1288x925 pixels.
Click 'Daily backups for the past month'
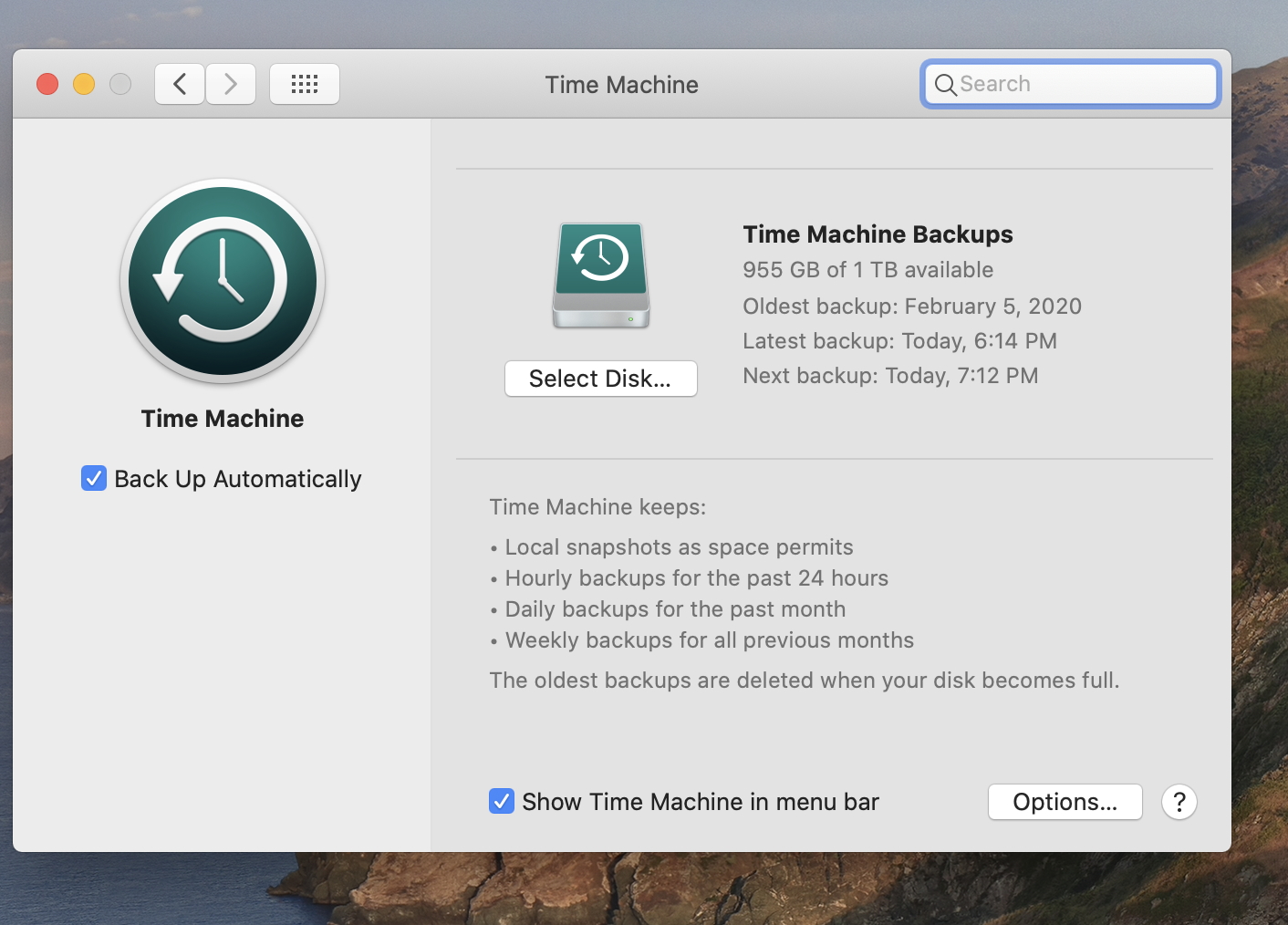pyautogui.click(x=675, y=609)
